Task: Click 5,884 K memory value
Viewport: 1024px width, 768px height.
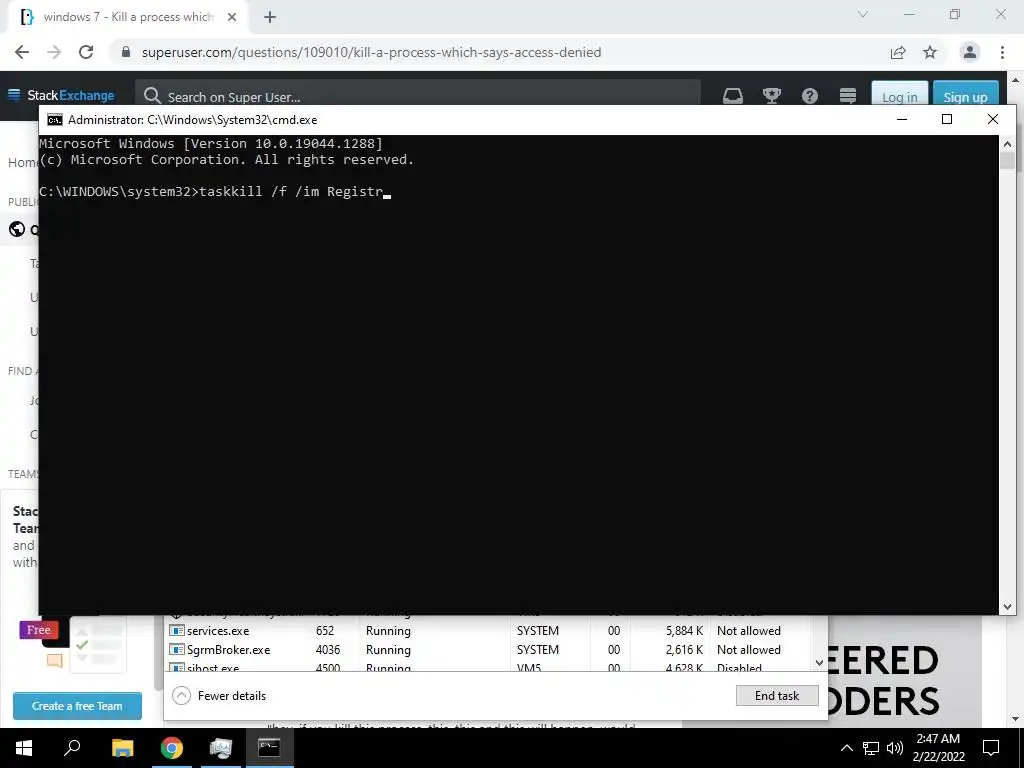Action: (x=684, y=631)
